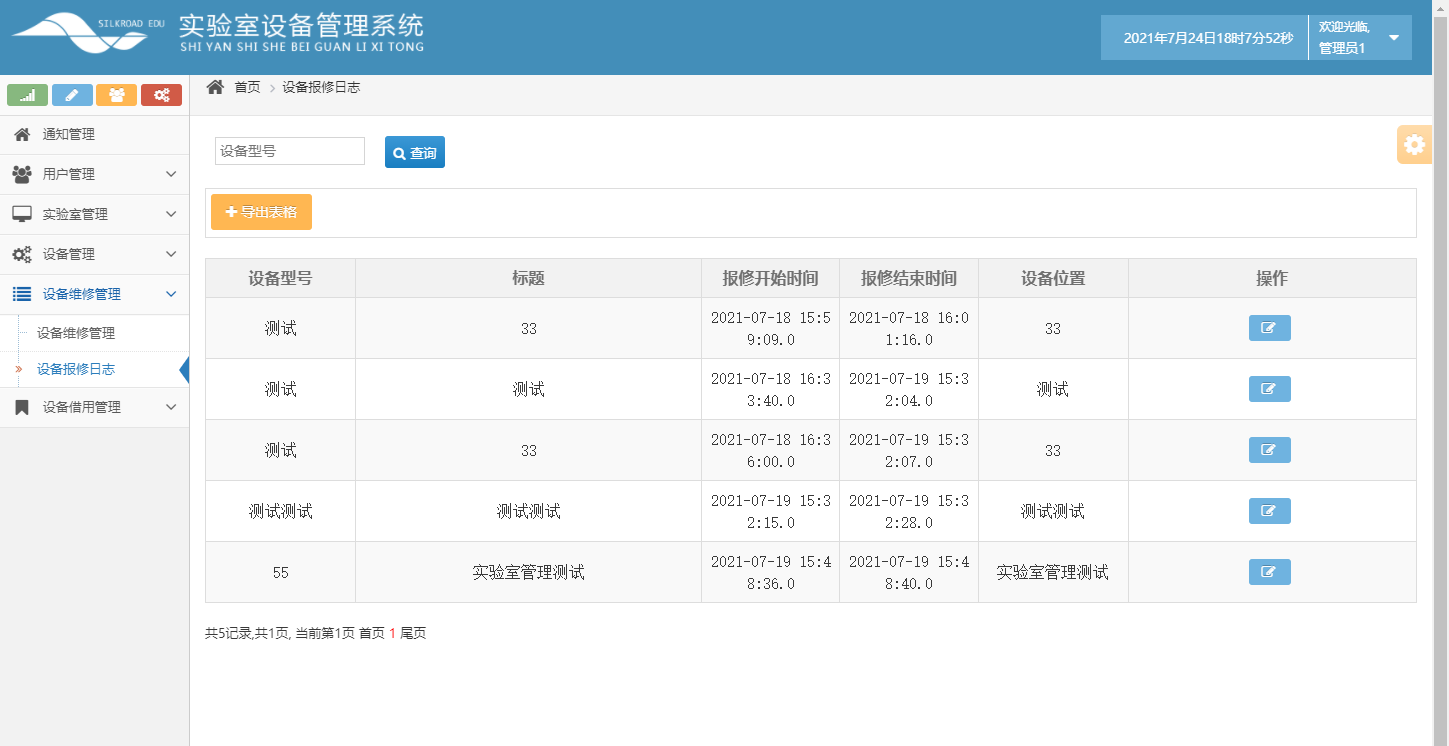The image size is (1449, 746).
Task: Click the 查询 search button
Action: tap(414, 152)
